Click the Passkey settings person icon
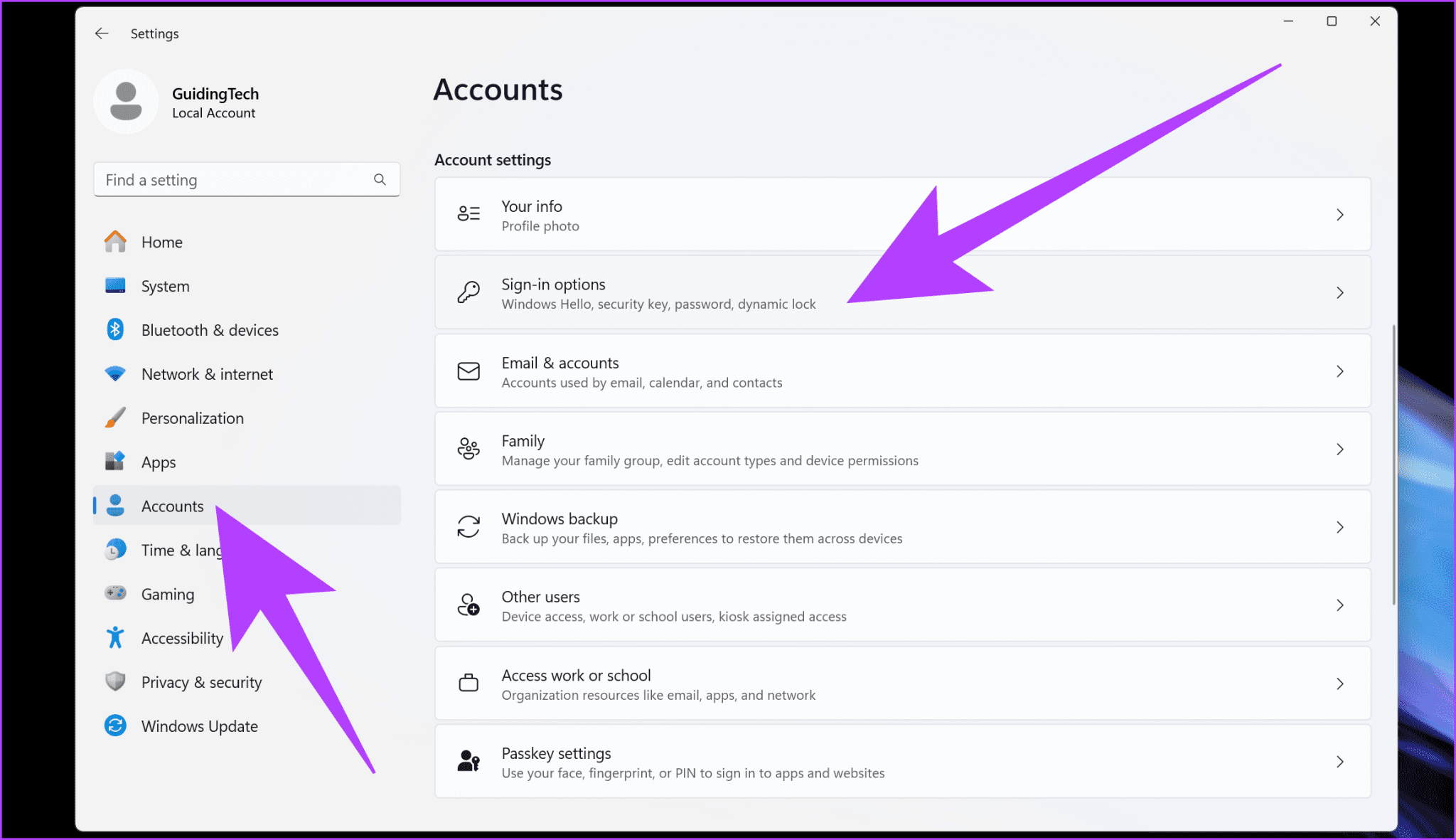Screen dimensions: 1456x840 (469, 762)
